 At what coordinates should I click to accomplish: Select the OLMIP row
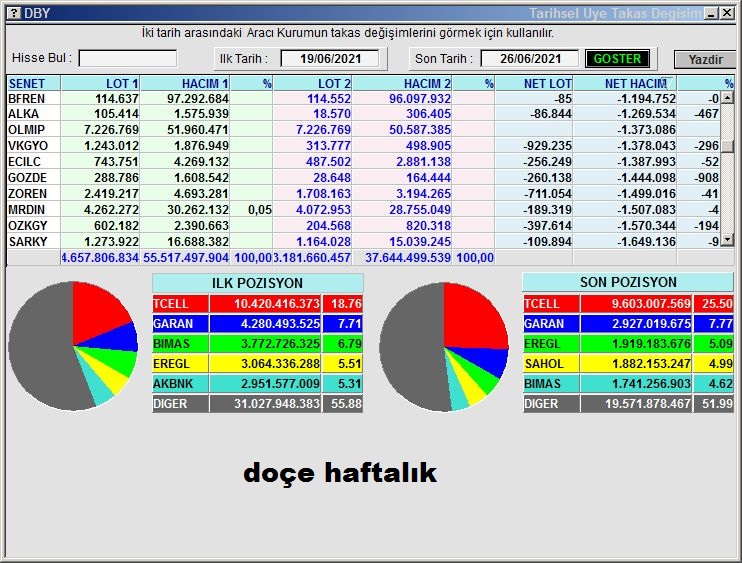tap(363, 130)
